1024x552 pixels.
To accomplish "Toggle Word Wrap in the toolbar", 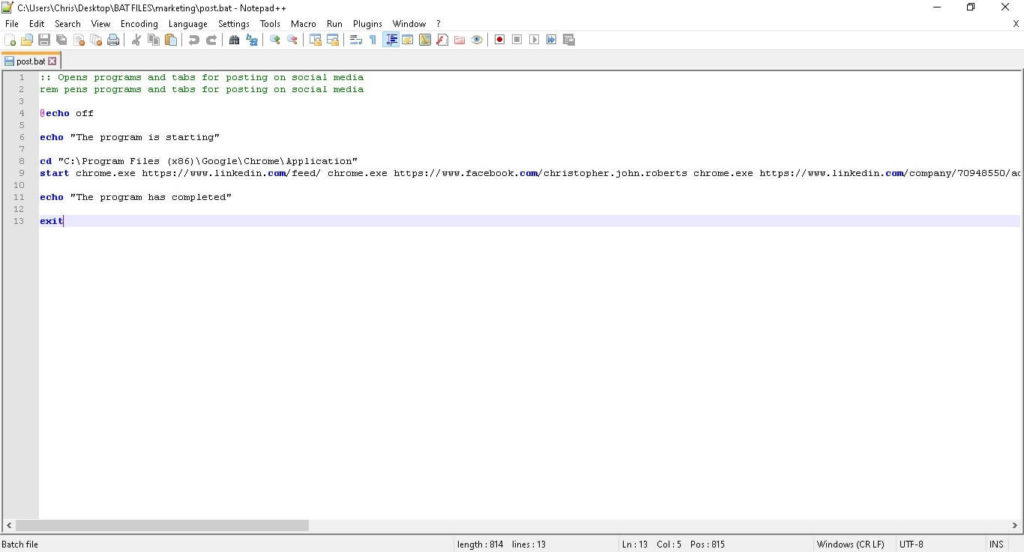I will (356, 40).
